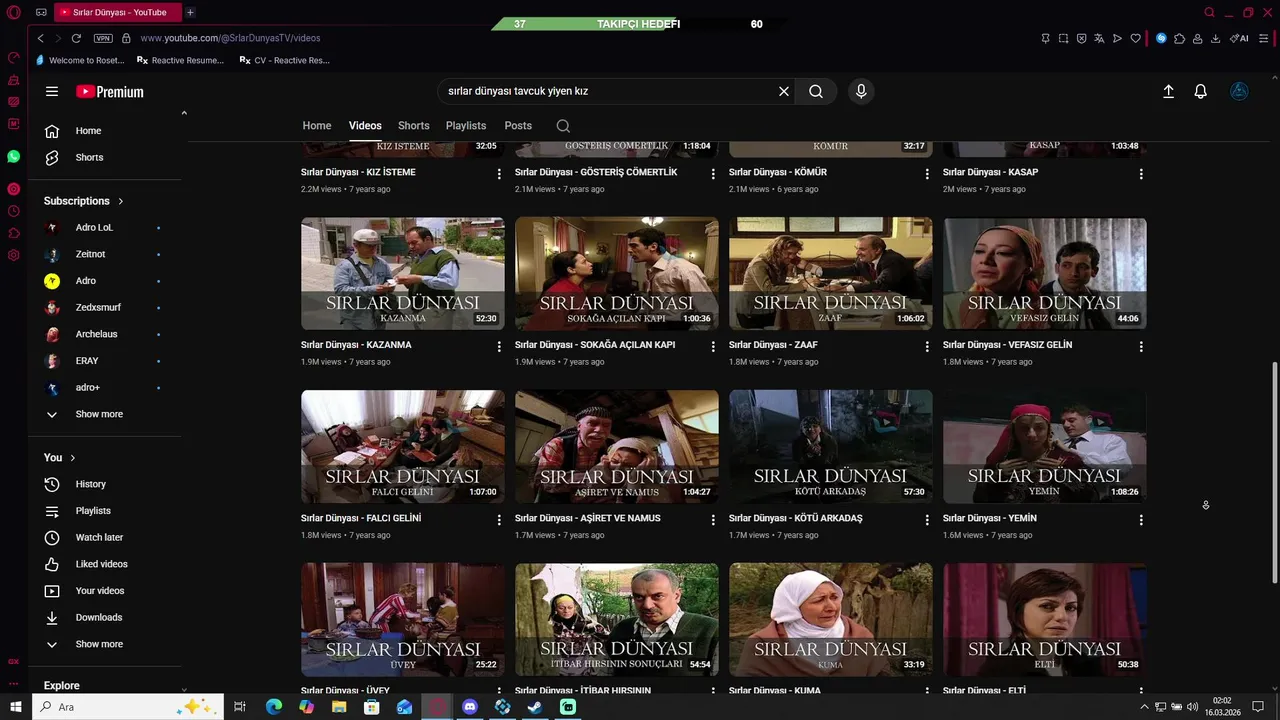Open the YouTube hamburger guide menu
The width and height of the screenshot is (1280, 720).
(52, 91)
